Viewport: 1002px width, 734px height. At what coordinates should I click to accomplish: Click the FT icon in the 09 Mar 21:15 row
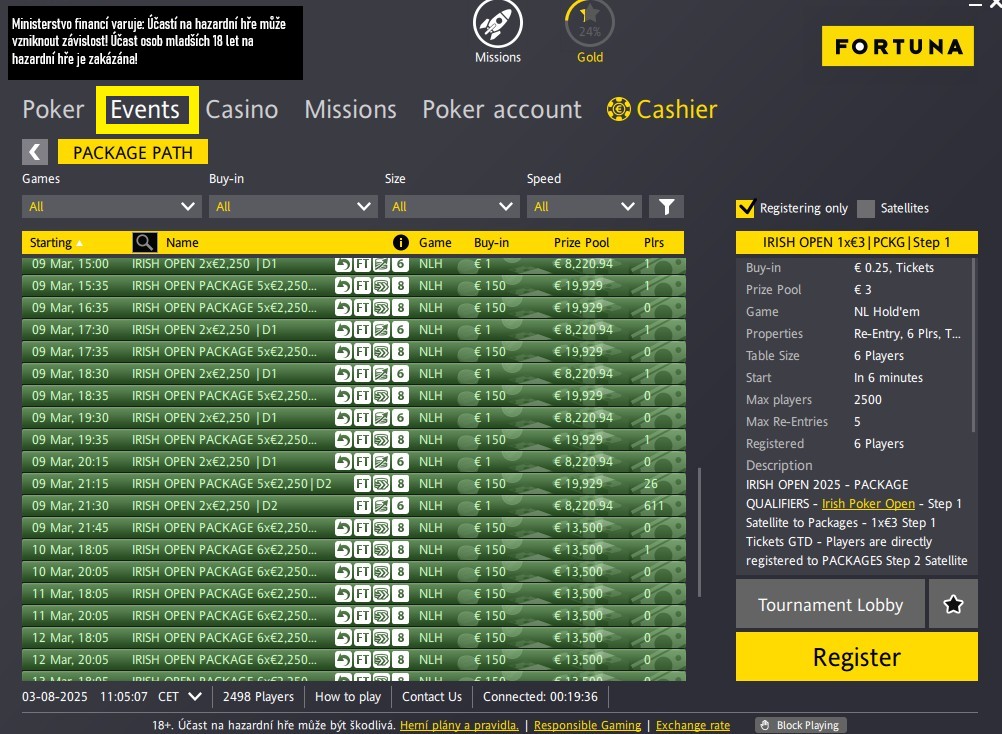click(362, 484)
